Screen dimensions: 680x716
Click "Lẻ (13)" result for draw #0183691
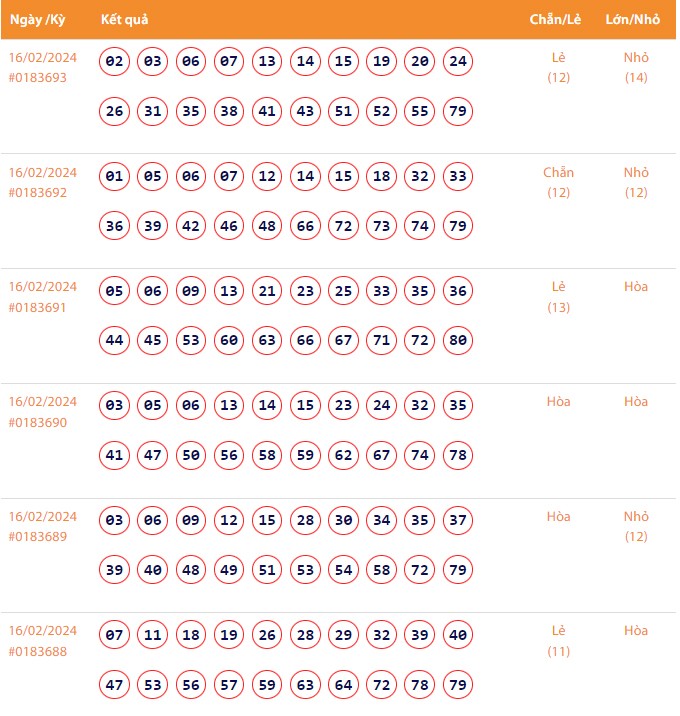coord(559,297)
